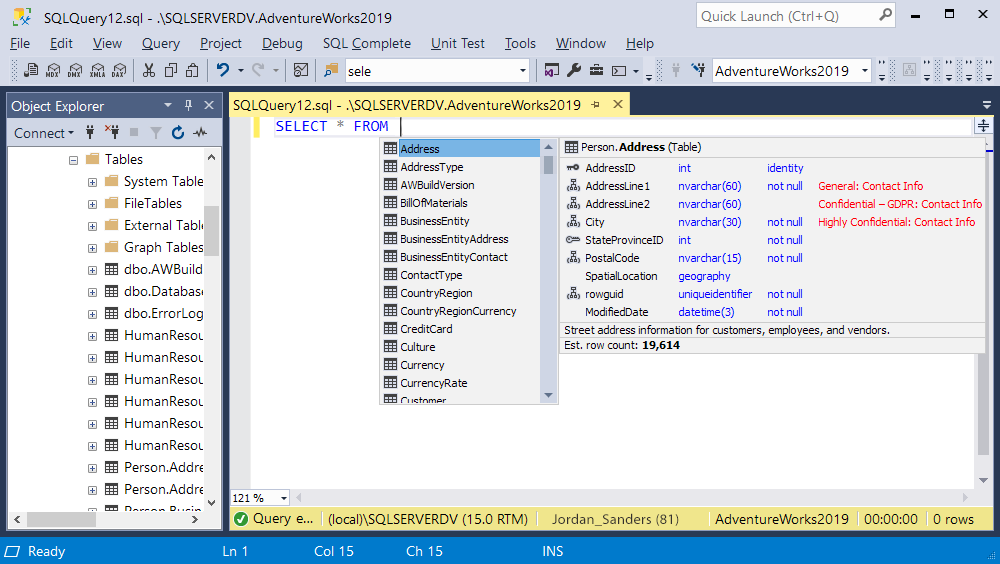Click the Visual Studio solution window icon
Image resolution: width=1000 pixels, height=564 pixels.
pos(552,70)
